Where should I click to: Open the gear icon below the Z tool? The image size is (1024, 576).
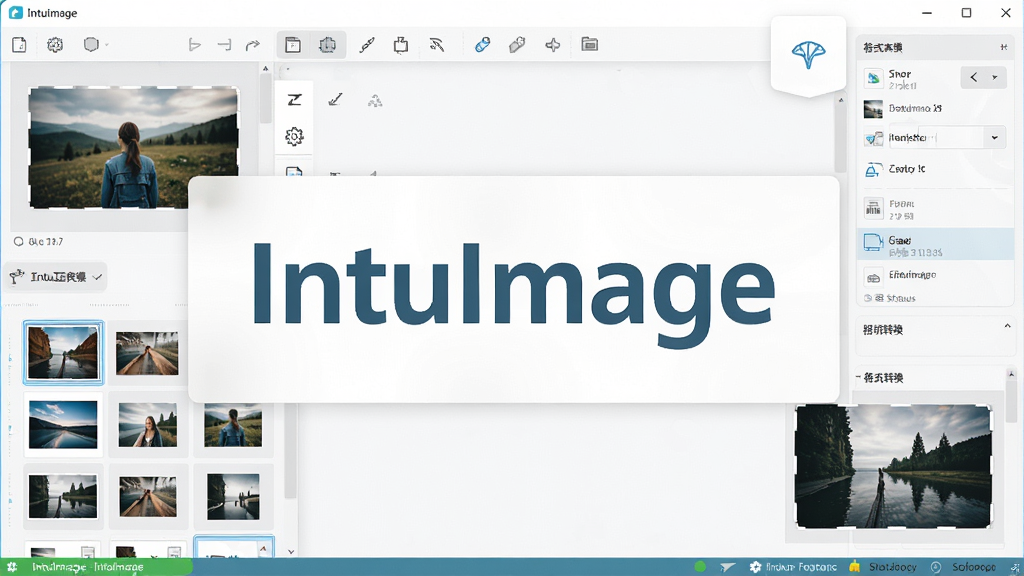[x=295, y=136]
